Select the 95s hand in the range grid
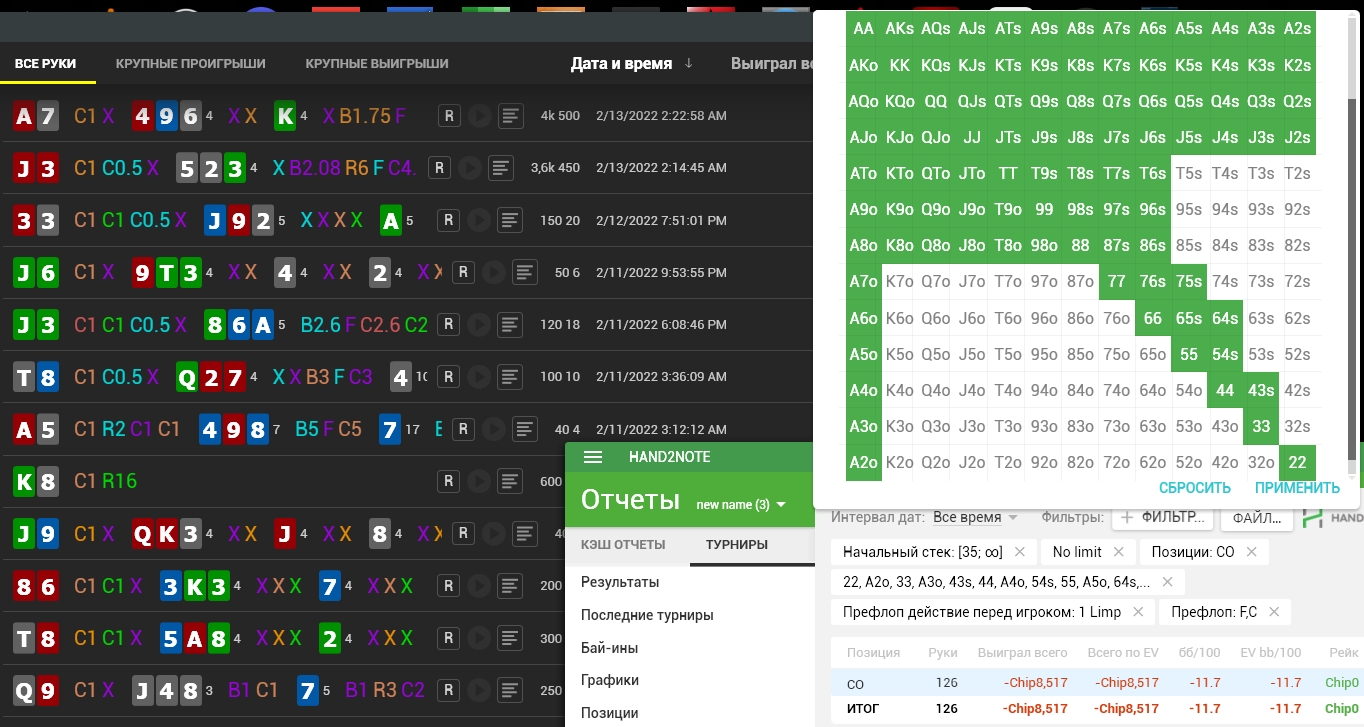This screenshot has width=1364, height=727. point(1189,209)
